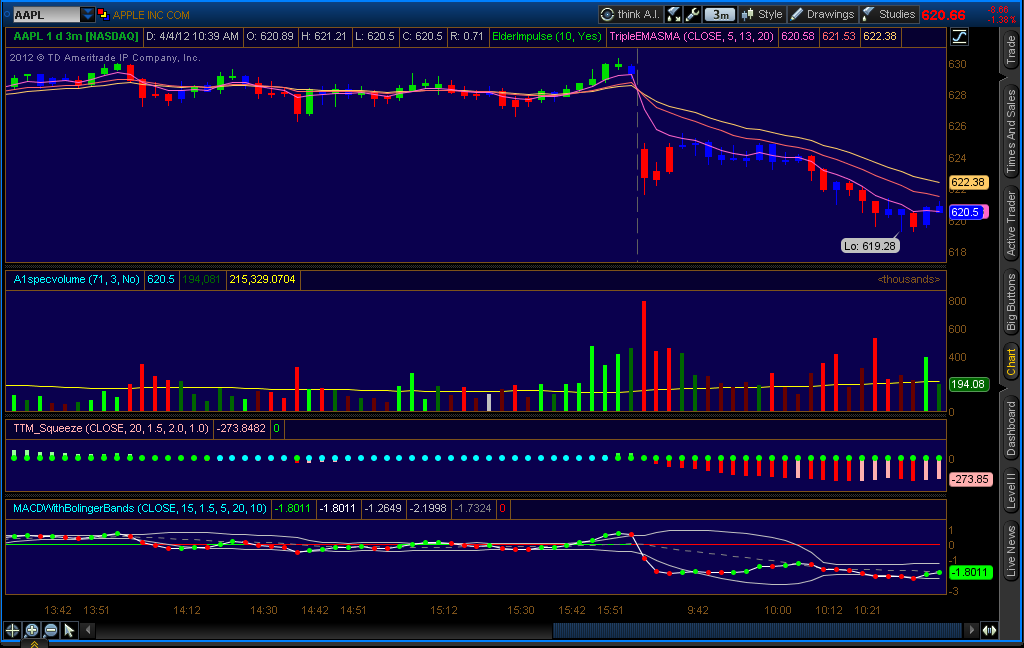1024x648 pixels.
Task: Click the O: 620.89 open value
Action: coord(270,37)
